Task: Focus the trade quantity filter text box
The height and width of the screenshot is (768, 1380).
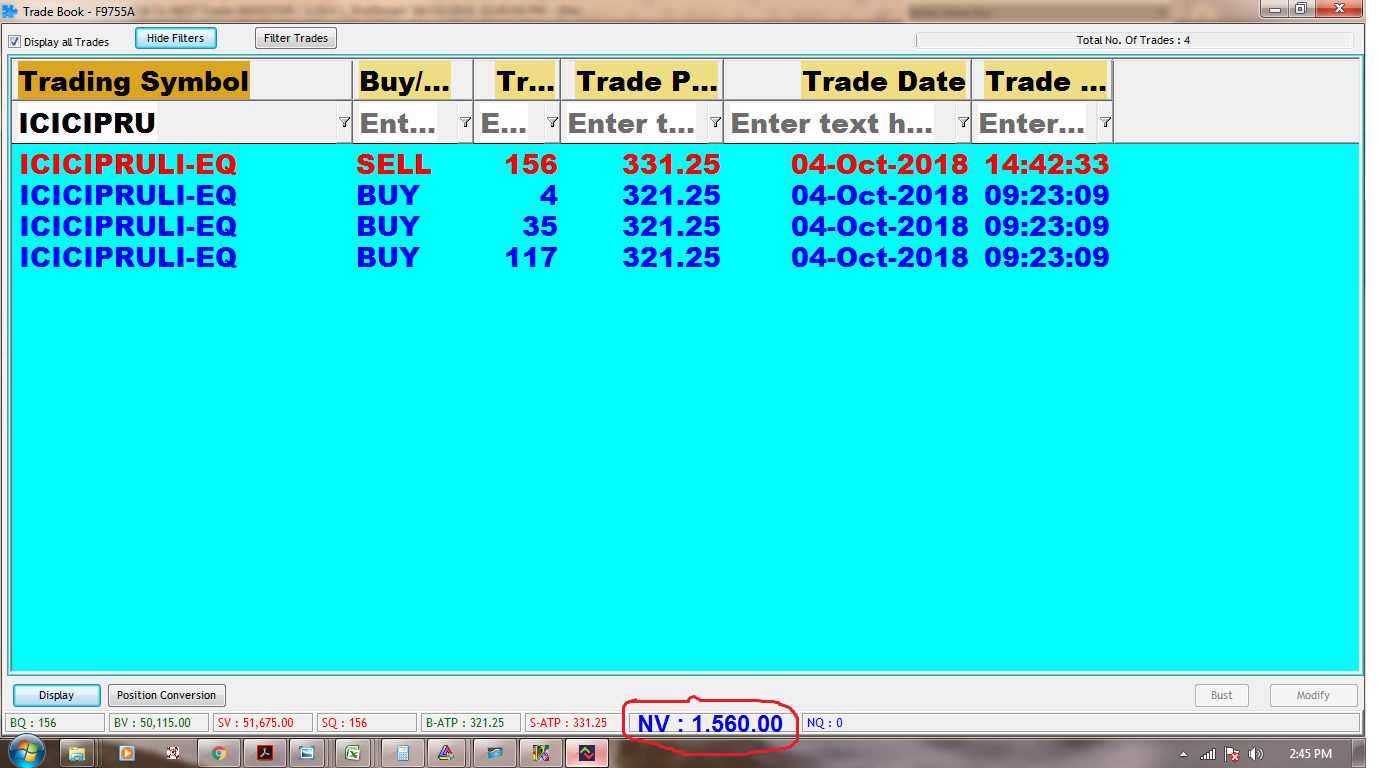Action: coord(510,123)
